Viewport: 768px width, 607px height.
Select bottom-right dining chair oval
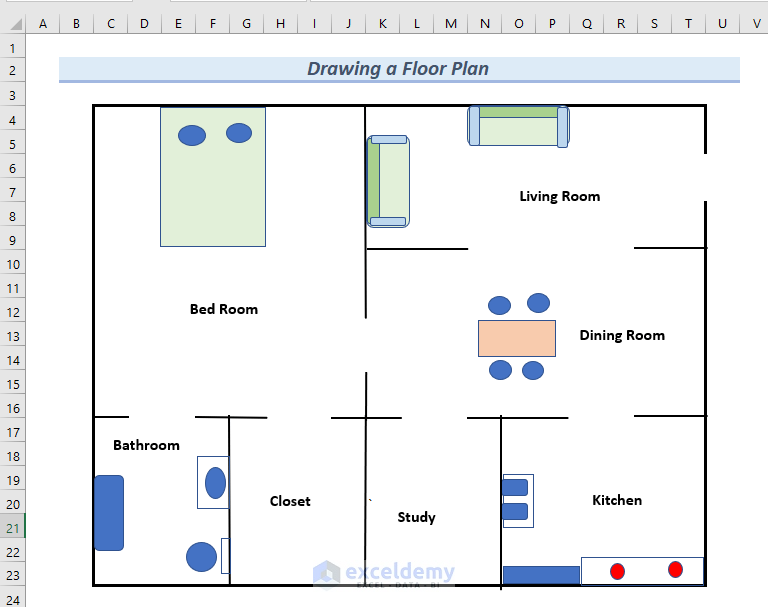tap(533, 370)
